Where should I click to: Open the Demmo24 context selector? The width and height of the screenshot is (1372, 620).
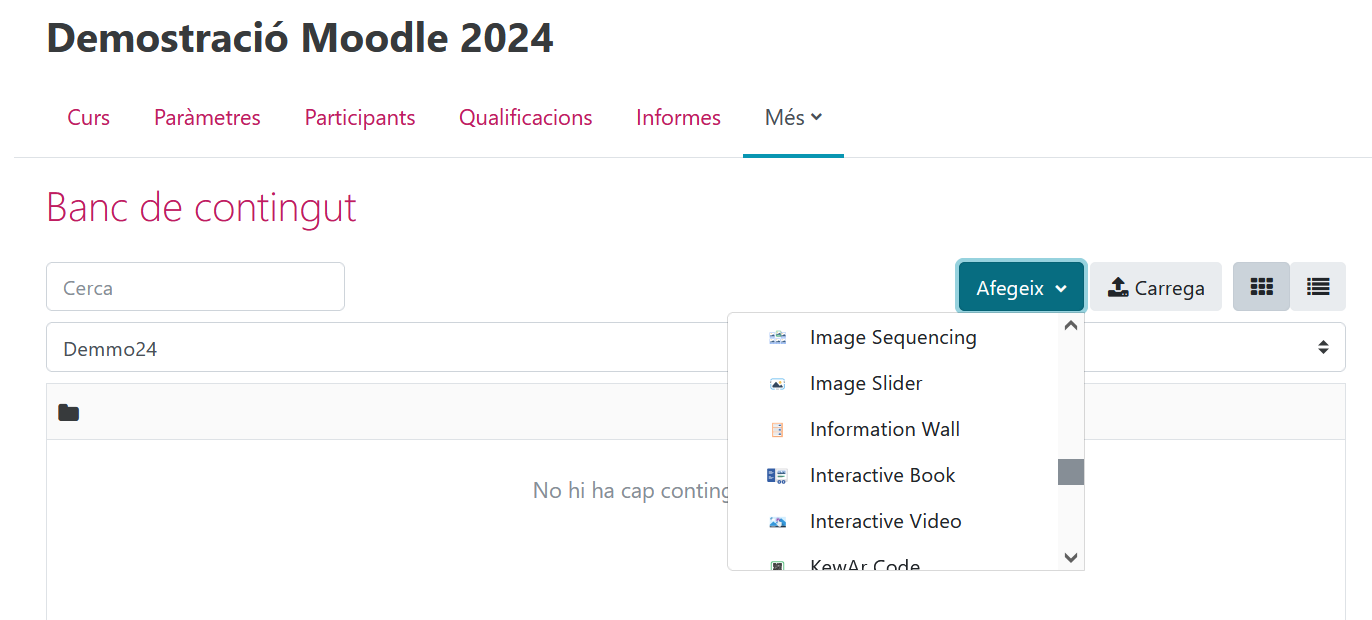pos(695,348)
